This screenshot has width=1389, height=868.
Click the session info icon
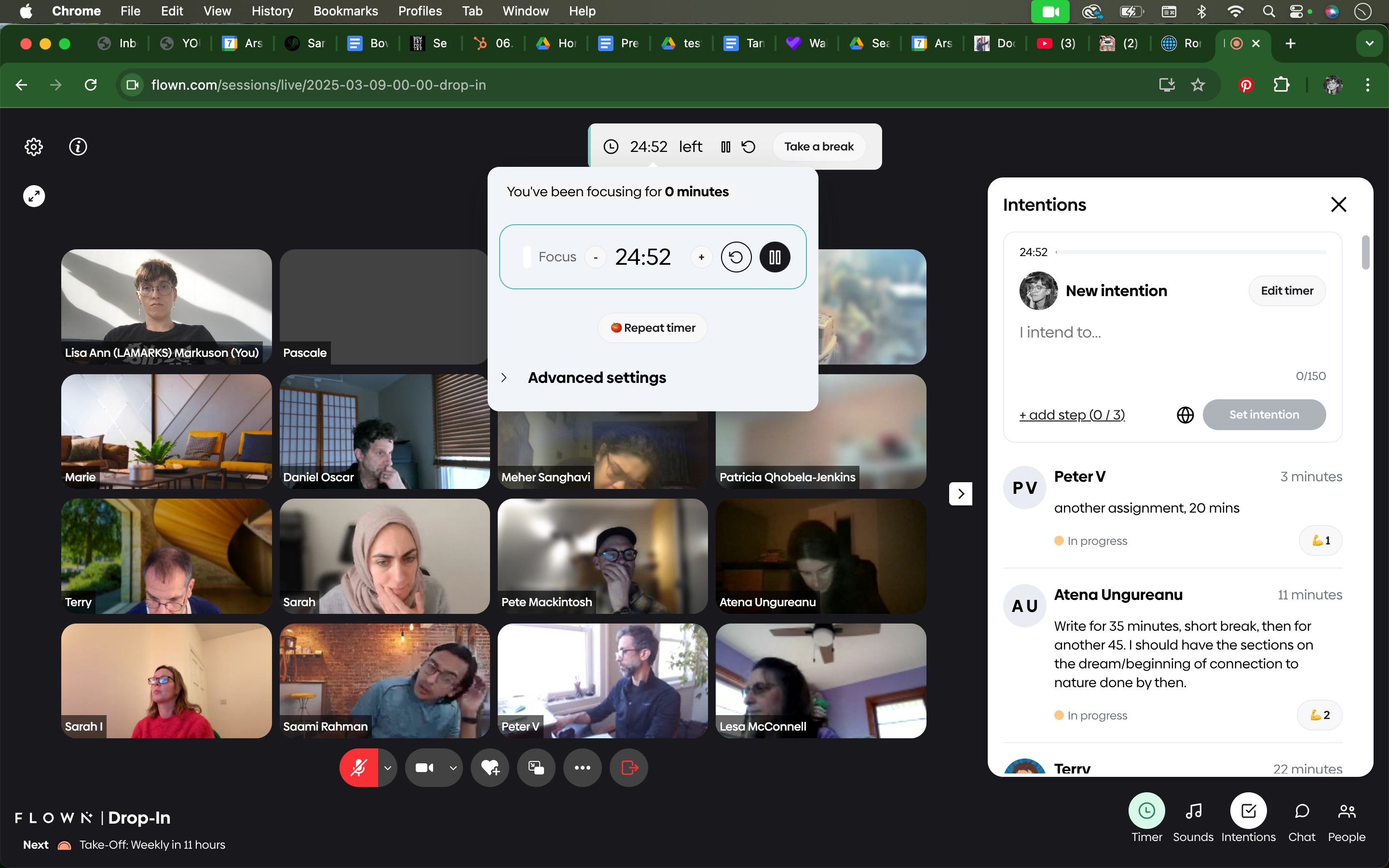[78, 147]
